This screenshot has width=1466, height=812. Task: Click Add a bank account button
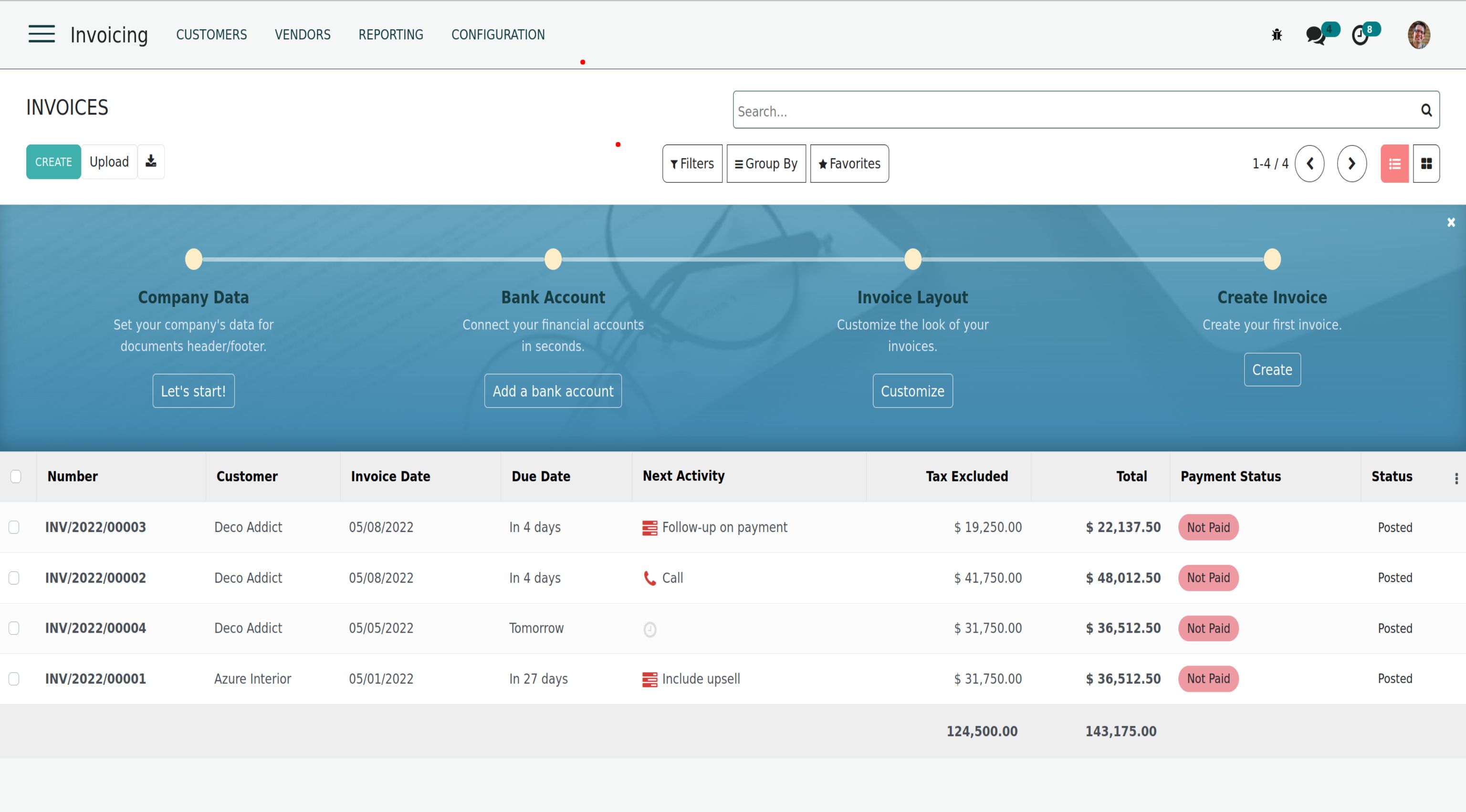[553, 391]
